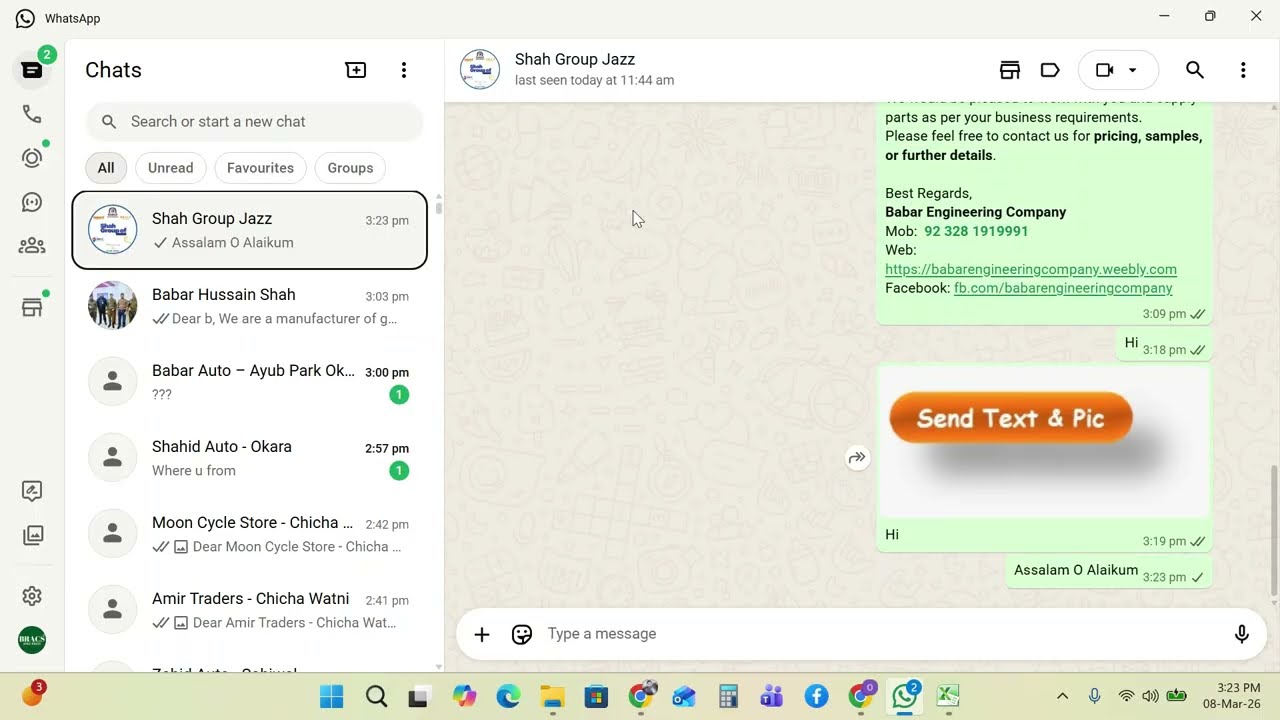The image size is (1280, 720).
Task: Select the Groups chats filter
Action: coord(350,168)
